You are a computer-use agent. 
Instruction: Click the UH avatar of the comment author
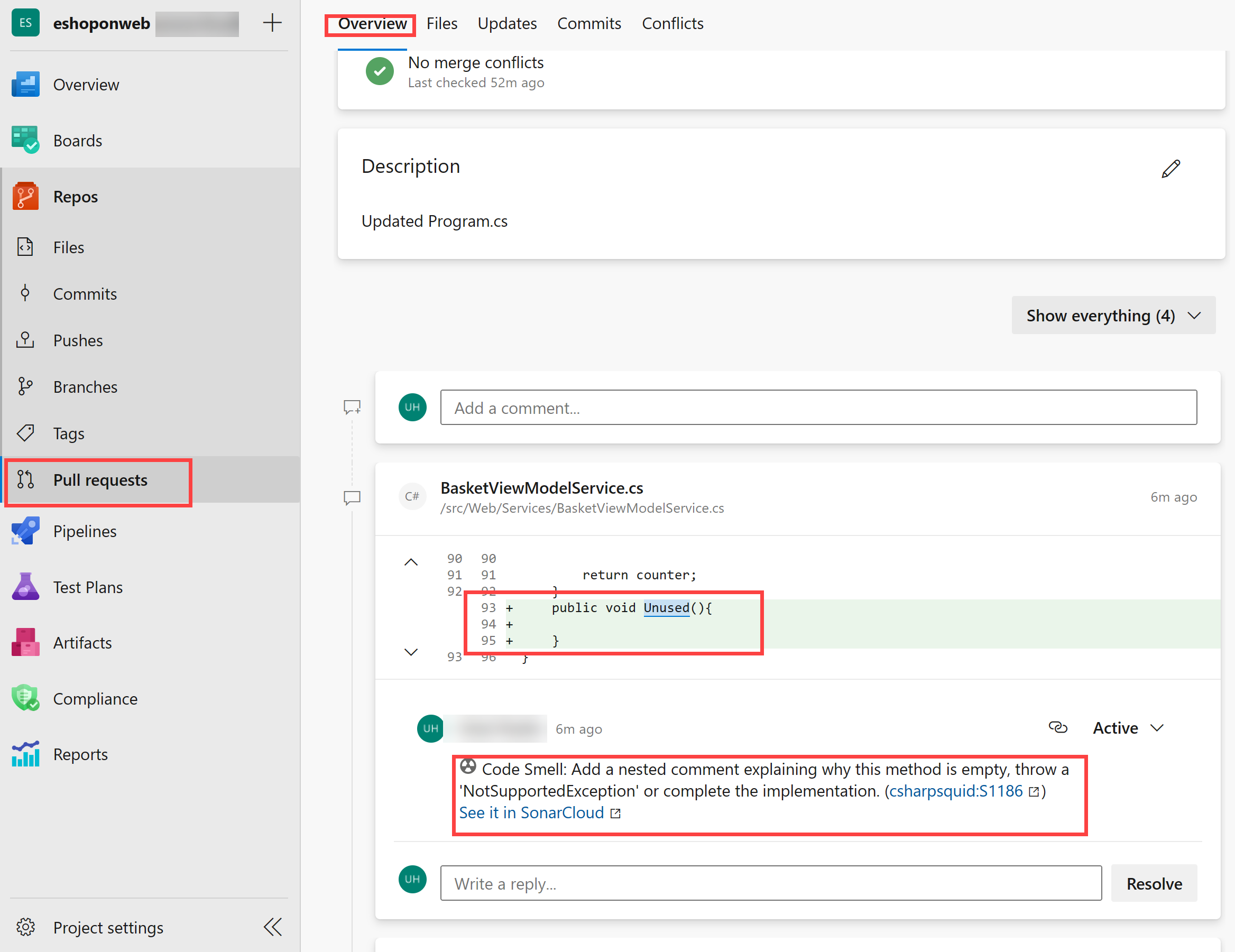[430, 728]
